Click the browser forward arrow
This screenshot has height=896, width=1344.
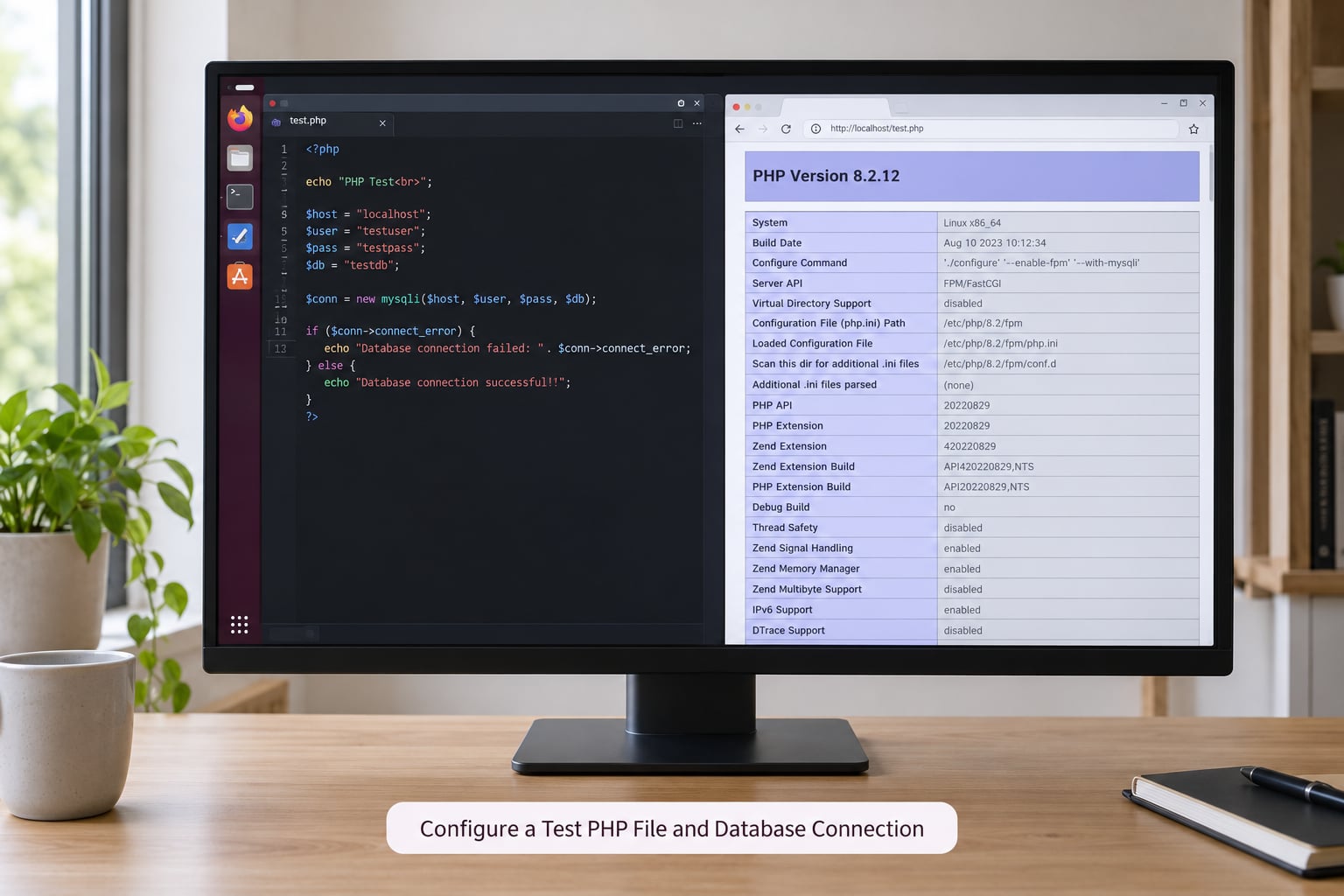click(762, 129)
